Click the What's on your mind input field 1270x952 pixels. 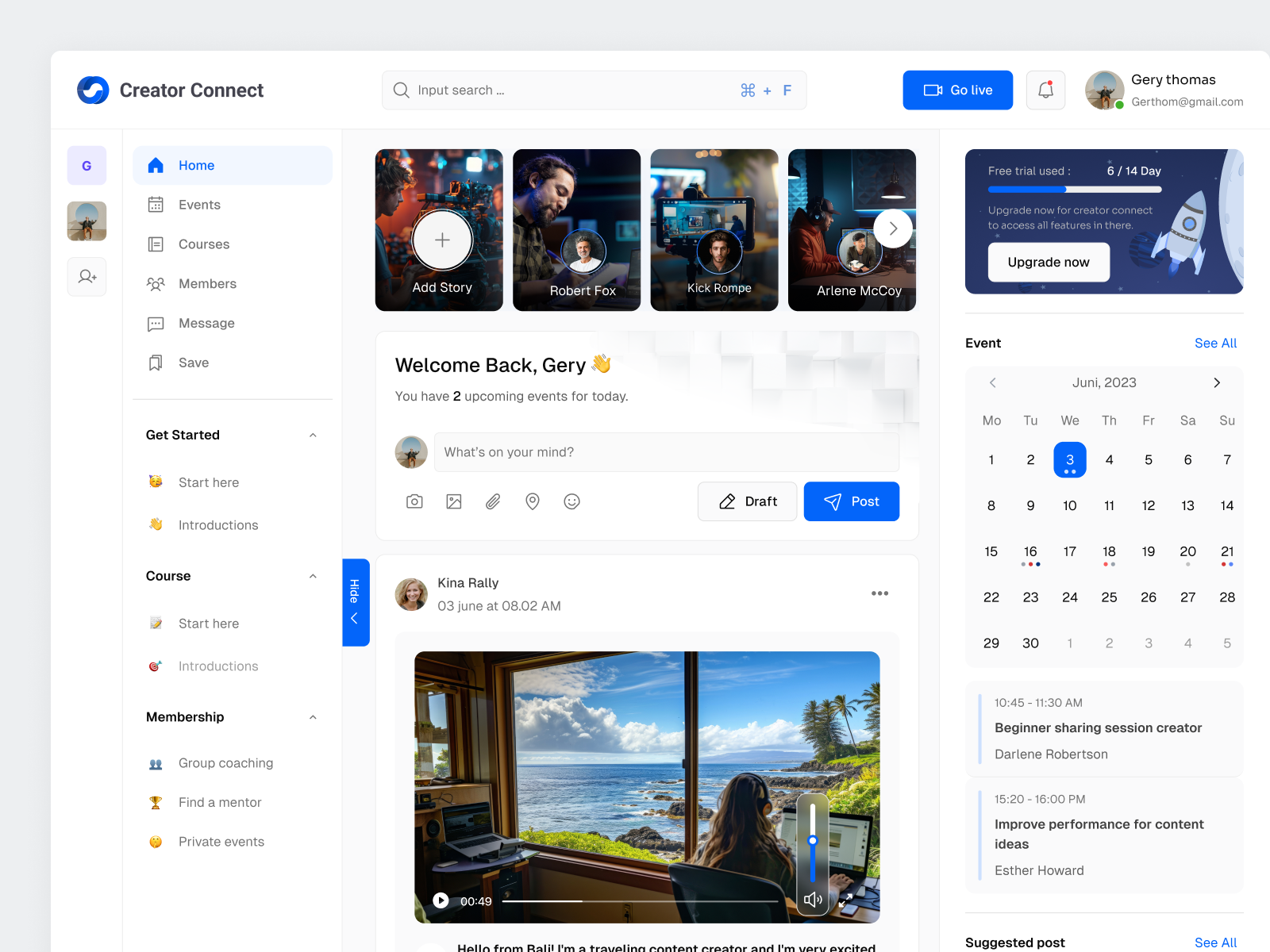click(667, 452)
